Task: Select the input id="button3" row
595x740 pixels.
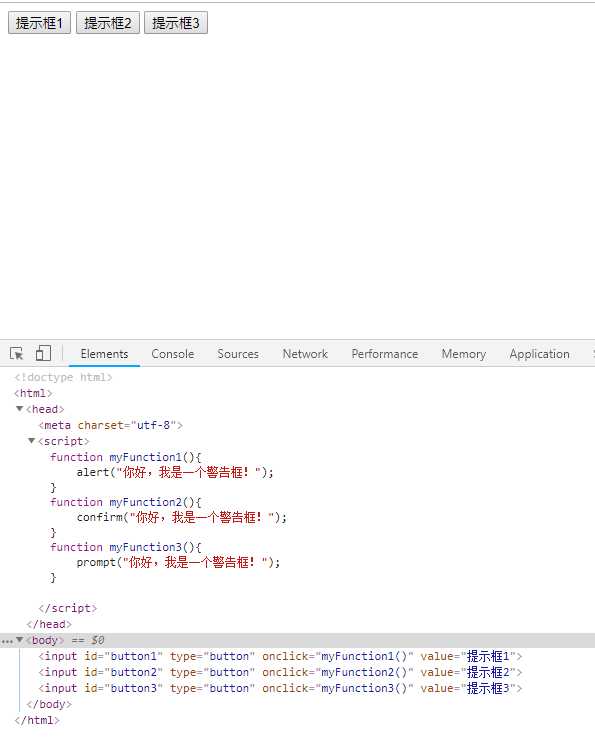Action: point(280,688)
